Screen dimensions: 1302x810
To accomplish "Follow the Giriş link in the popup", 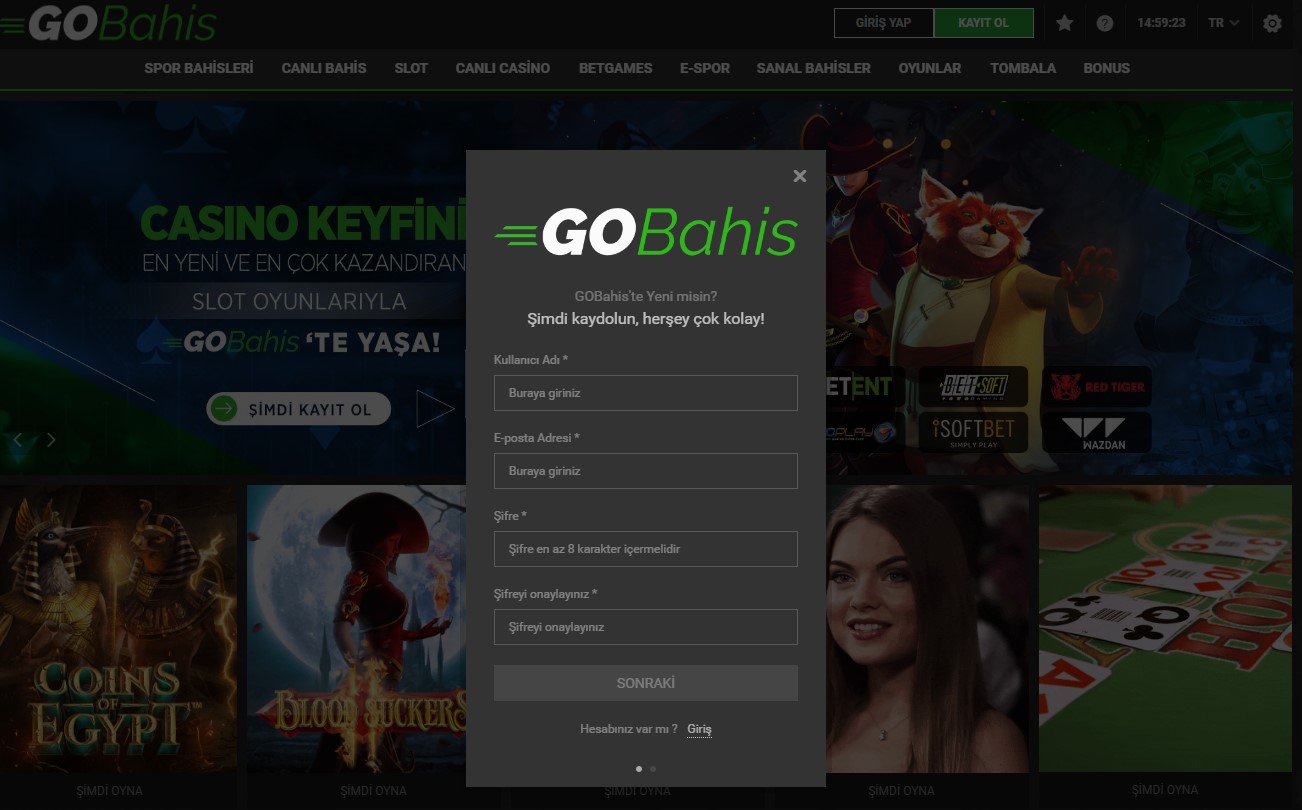I will click(x=699, y=729).
